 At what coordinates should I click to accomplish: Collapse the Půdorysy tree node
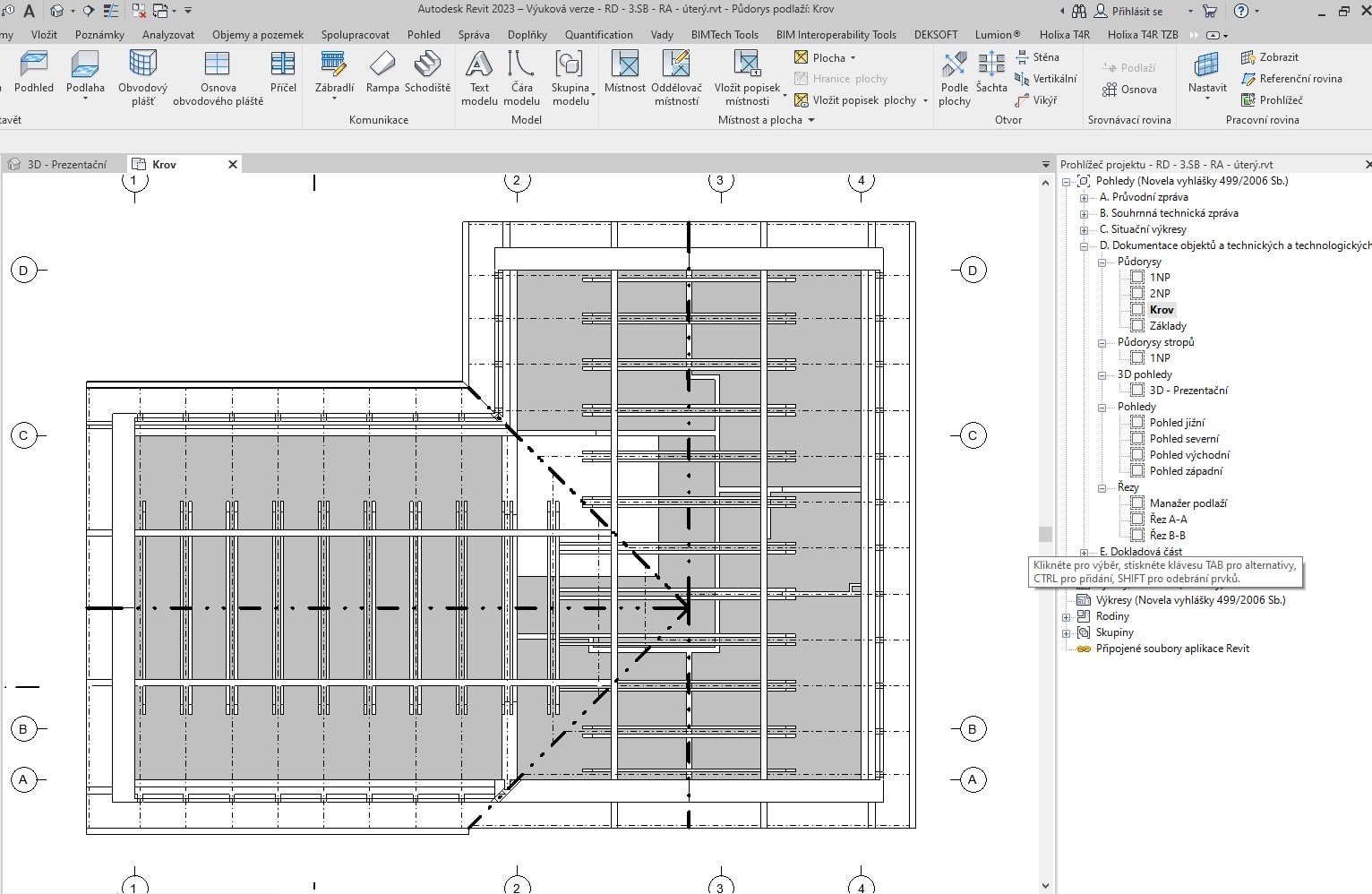click(x=1102, y=262)
